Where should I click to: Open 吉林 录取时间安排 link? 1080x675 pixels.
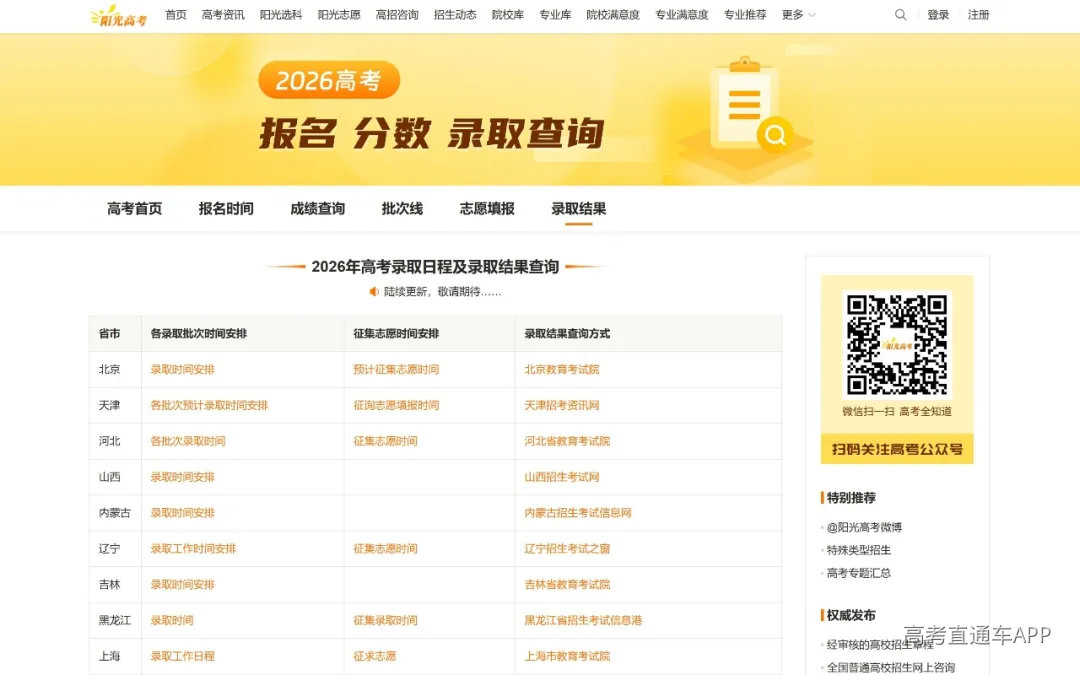pos(183,584)
